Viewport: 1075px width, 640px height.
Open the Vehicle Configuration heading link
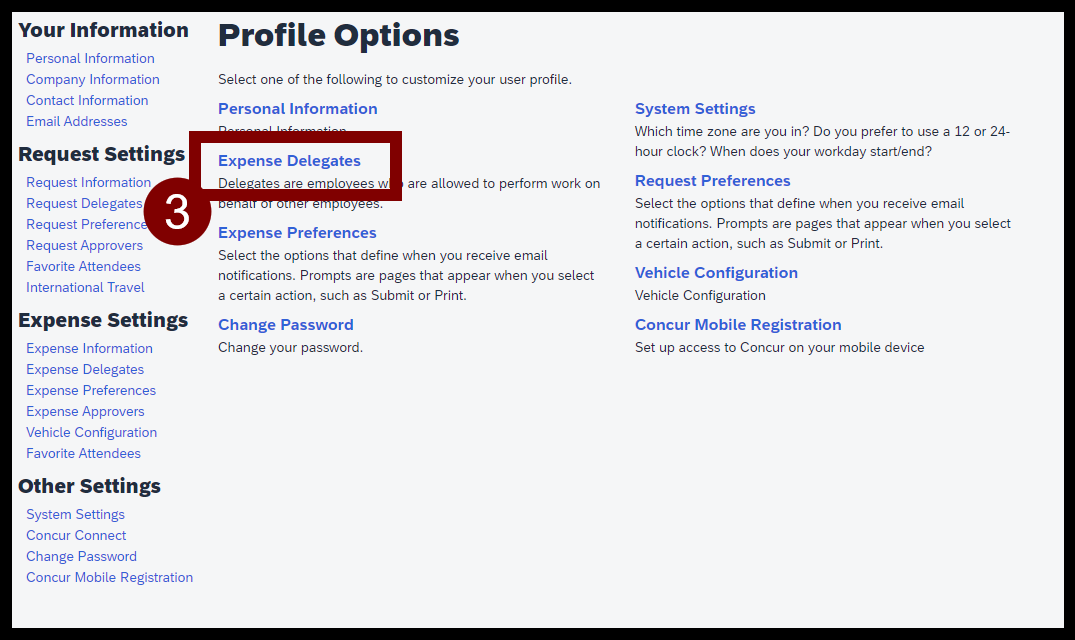(716, 272)
